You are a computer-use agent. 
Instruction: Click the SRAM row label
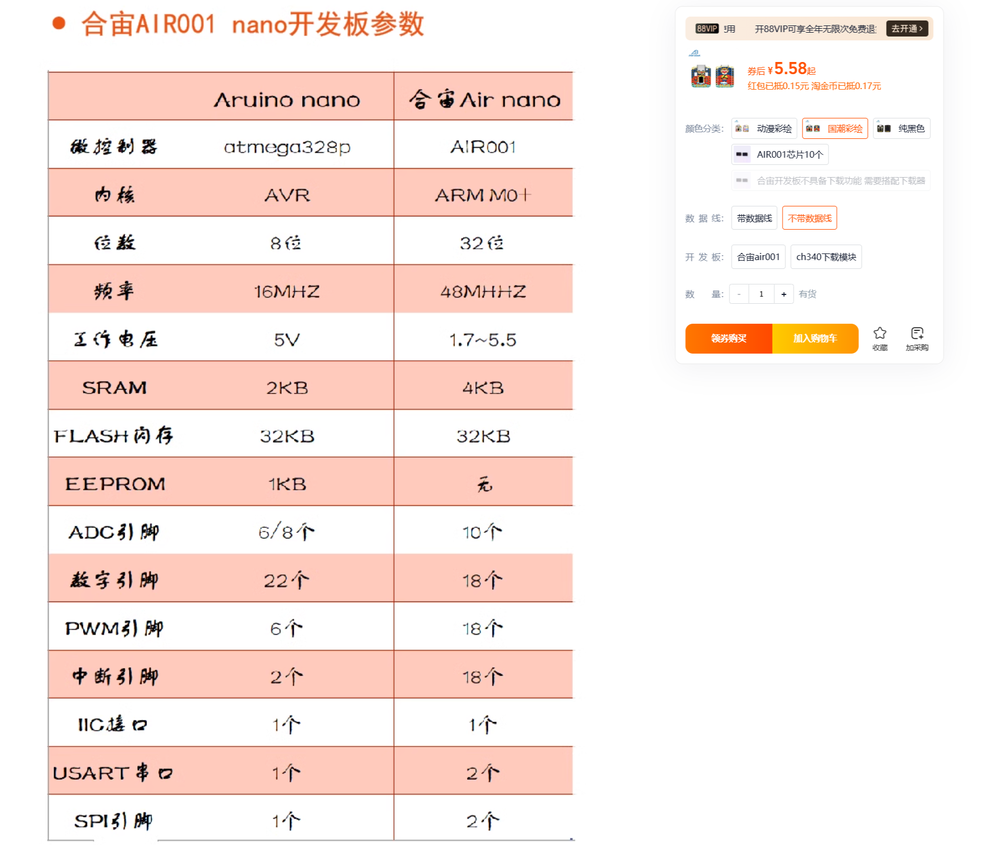[115, 388]
